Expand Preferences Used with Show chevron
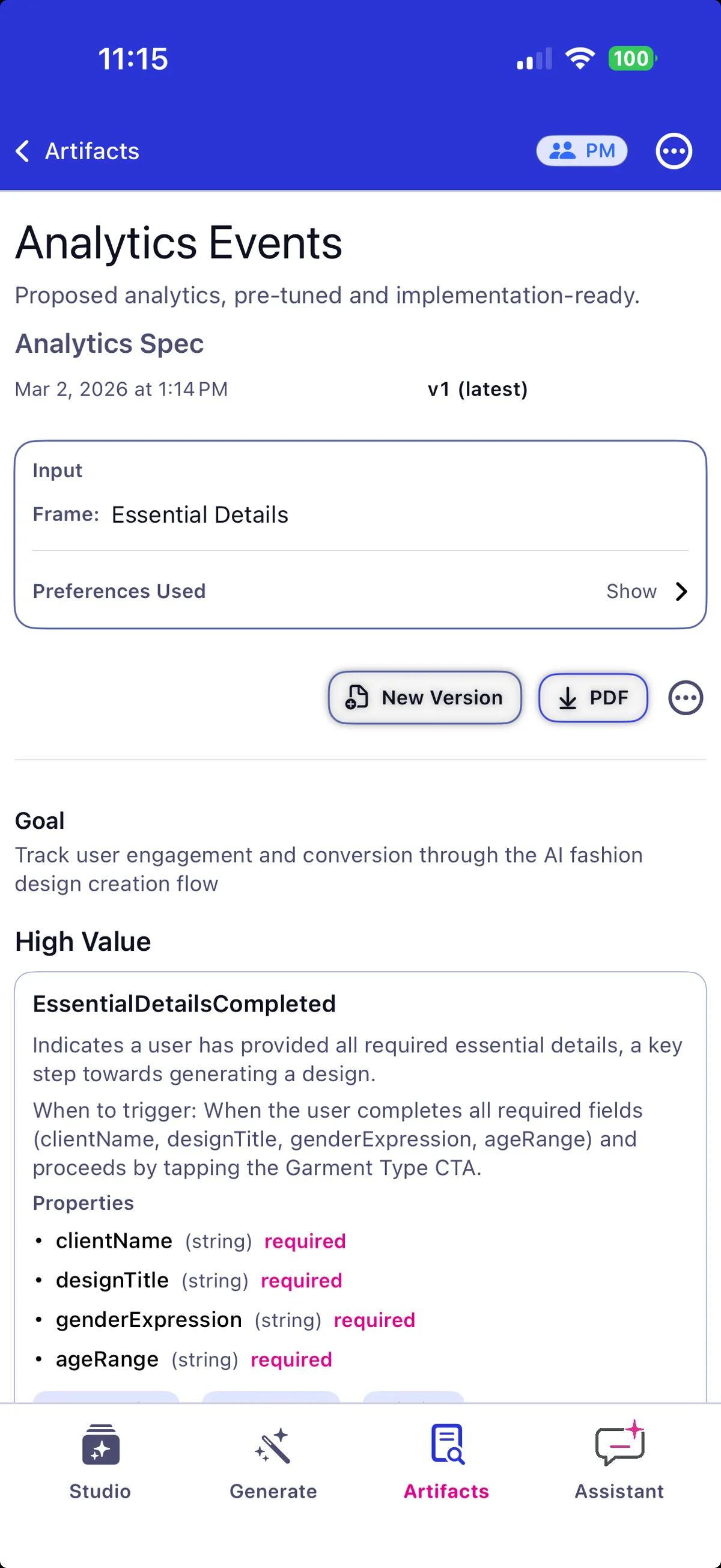Viewport: 721px width, 1568px height. point(681,591)
